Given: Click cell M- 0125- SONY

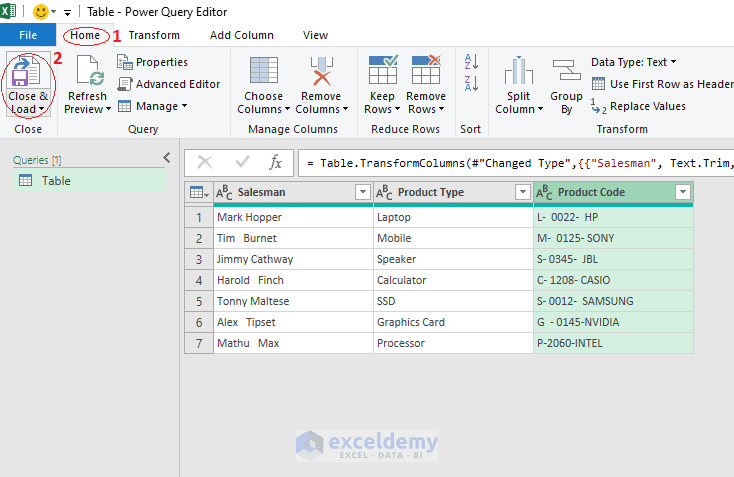Looking at the screenshot, I should 614,238.
